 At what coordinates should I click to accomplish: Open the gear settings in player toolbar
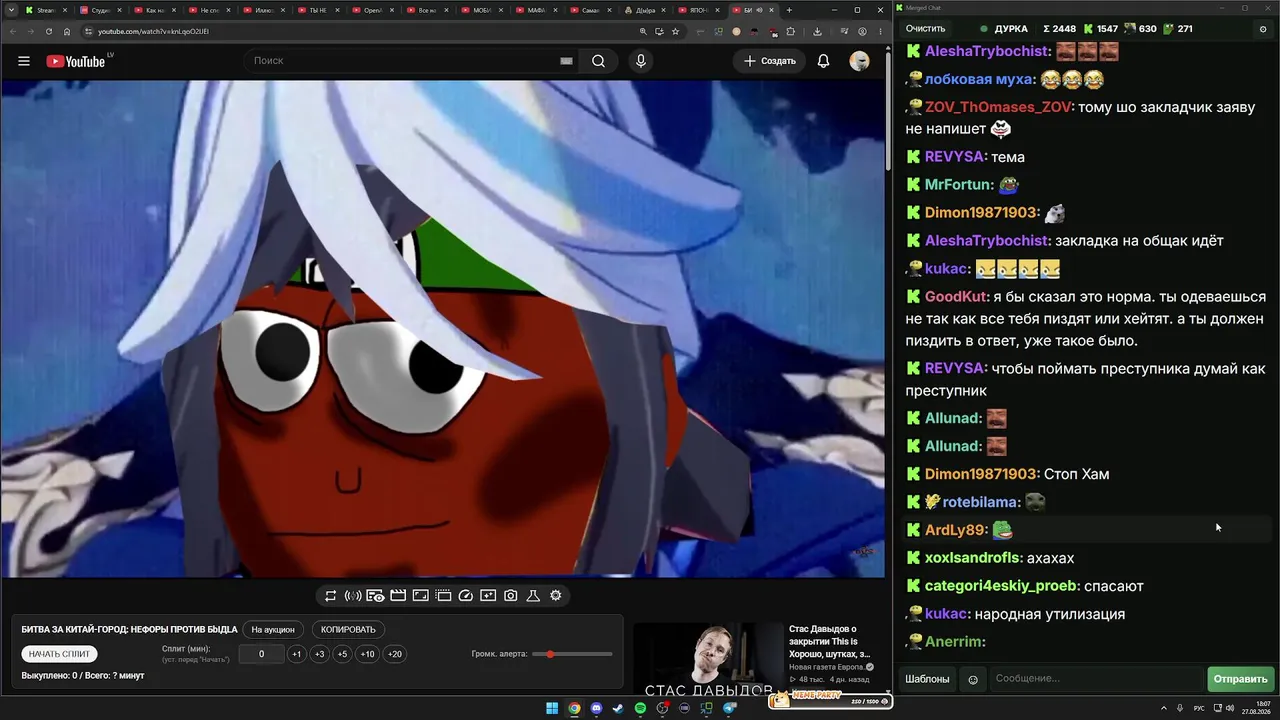click(x=556, y=596)
